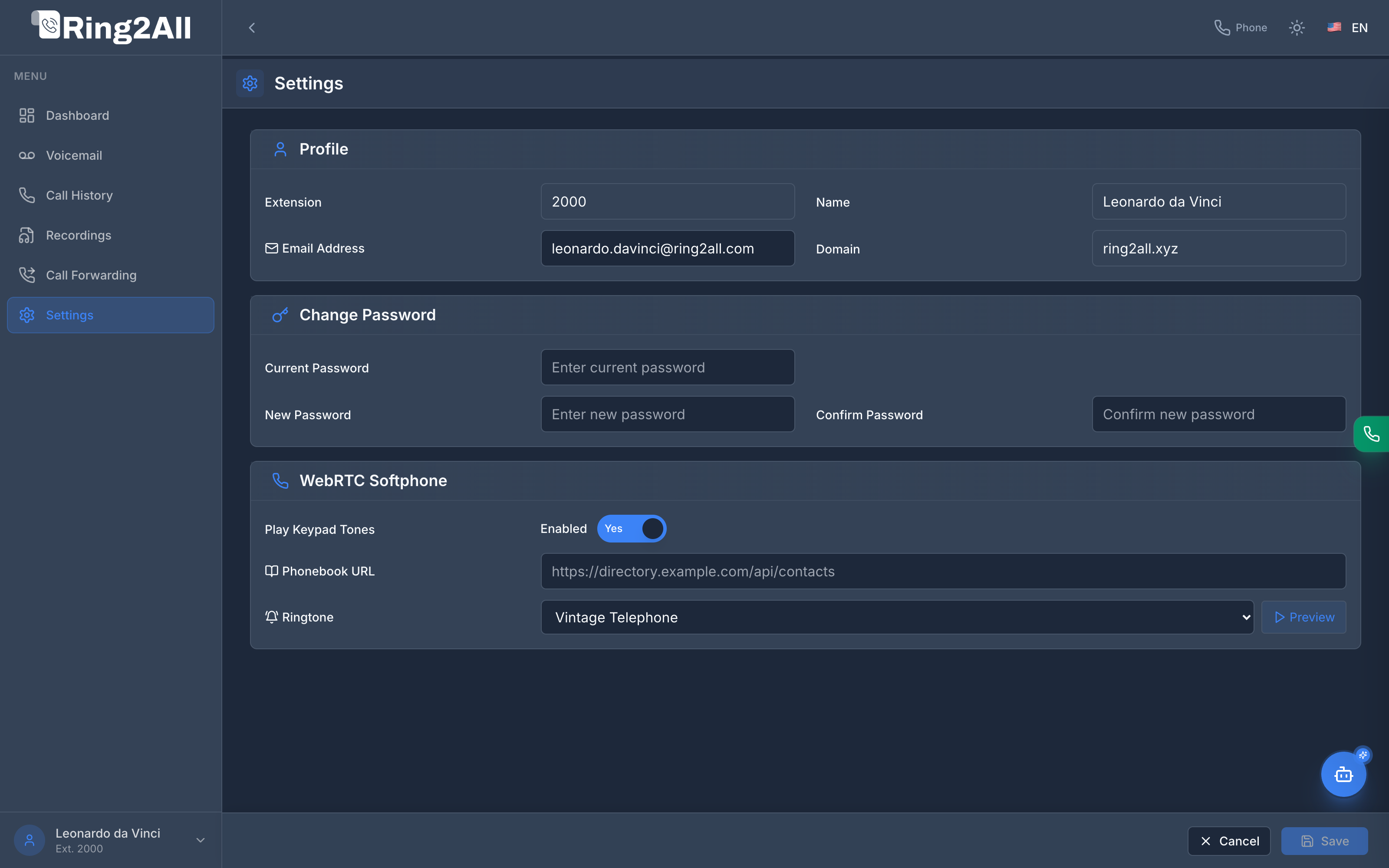Screen dimensions: 1389x868
Task: Open the Ringtone dropdown Vintage Telephone
Action: (x=897, y=617)
